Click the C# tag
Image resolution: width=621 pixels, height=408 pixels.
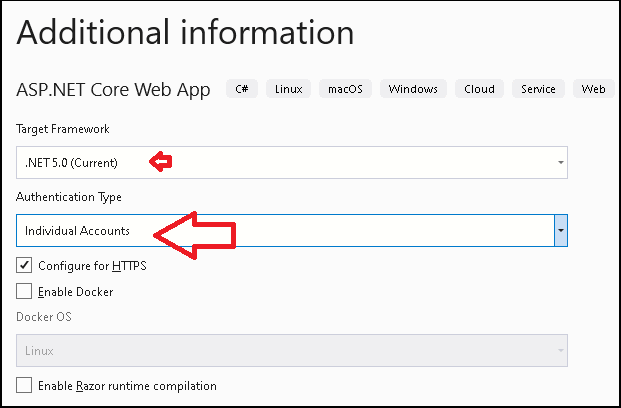[242, 89]
